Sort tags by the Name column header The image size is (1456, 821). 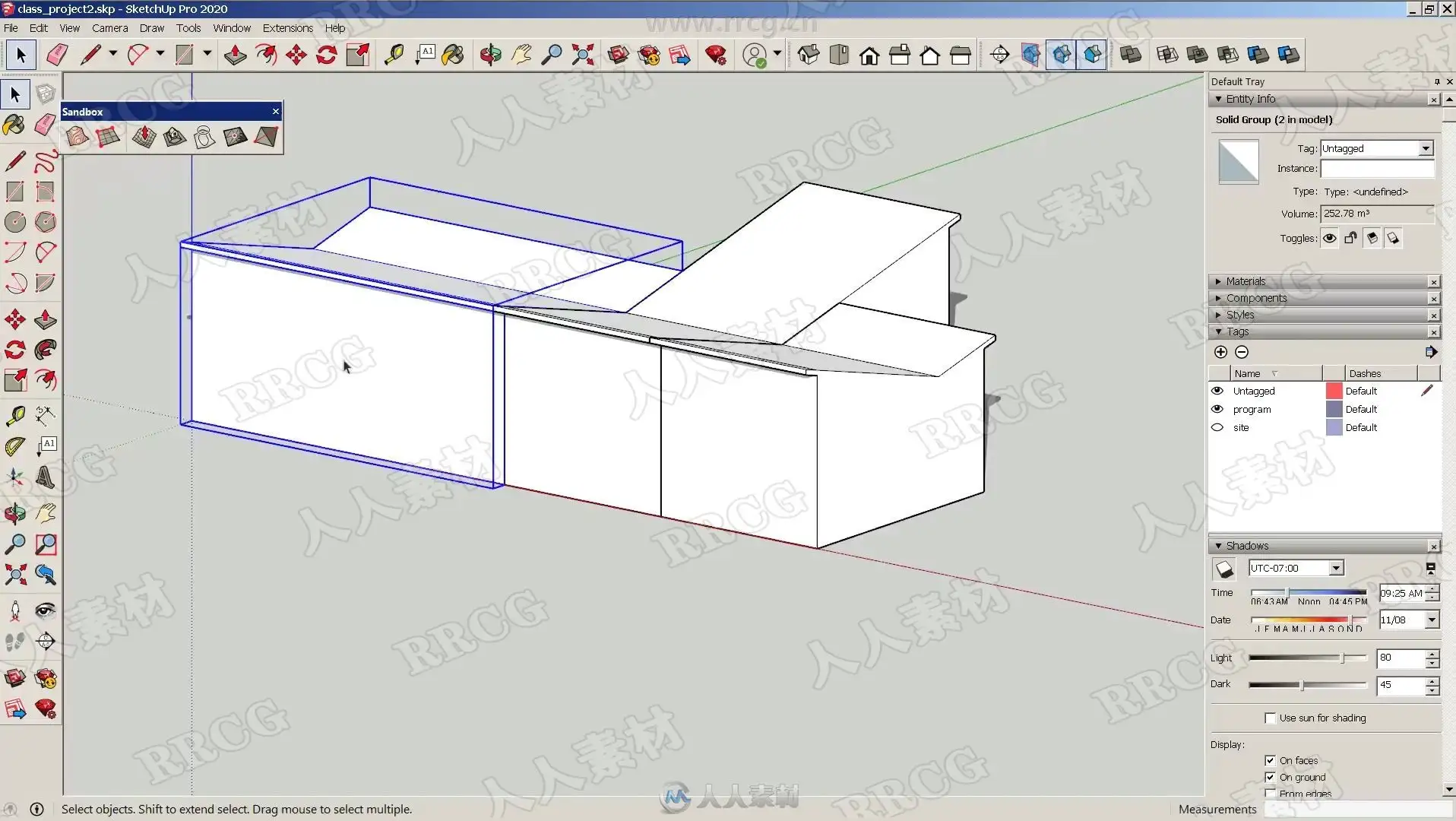(1277, 373)
